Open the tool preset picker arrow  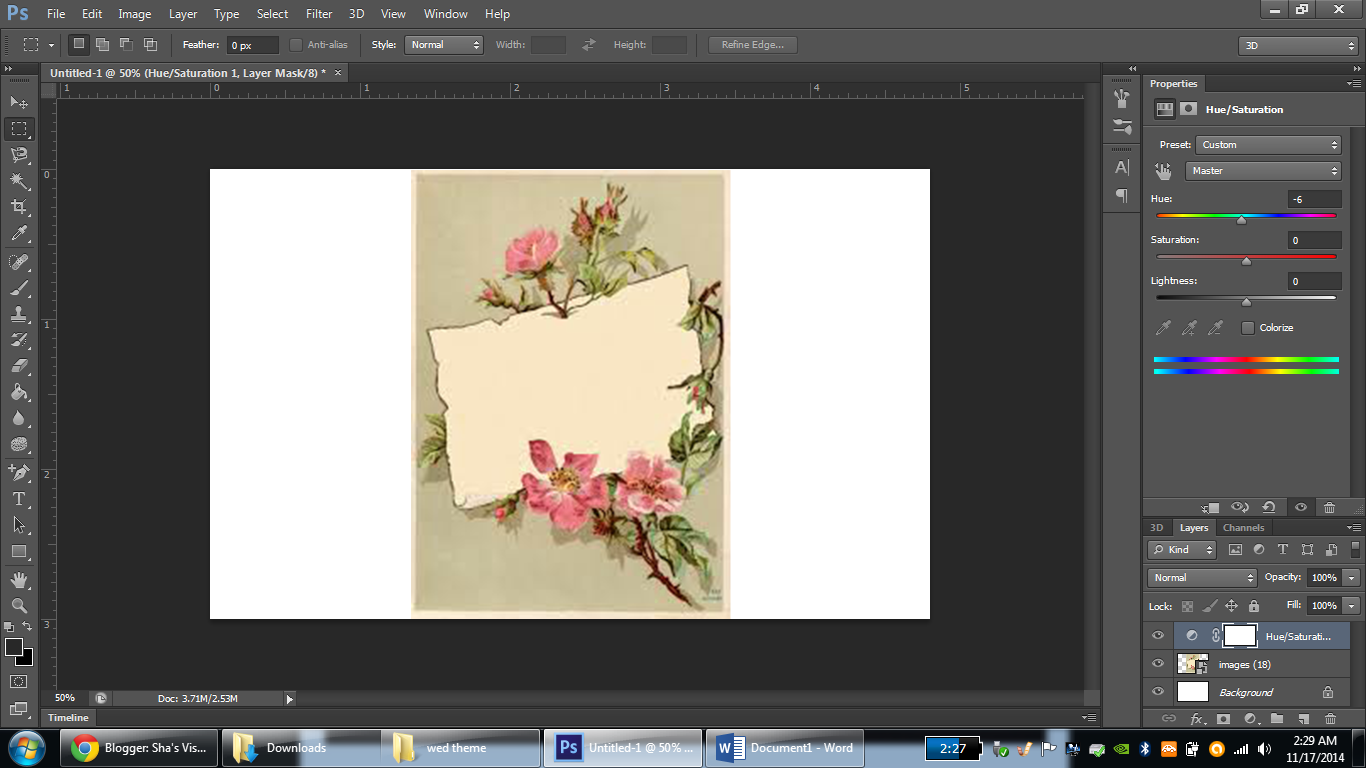pos(51,45)
